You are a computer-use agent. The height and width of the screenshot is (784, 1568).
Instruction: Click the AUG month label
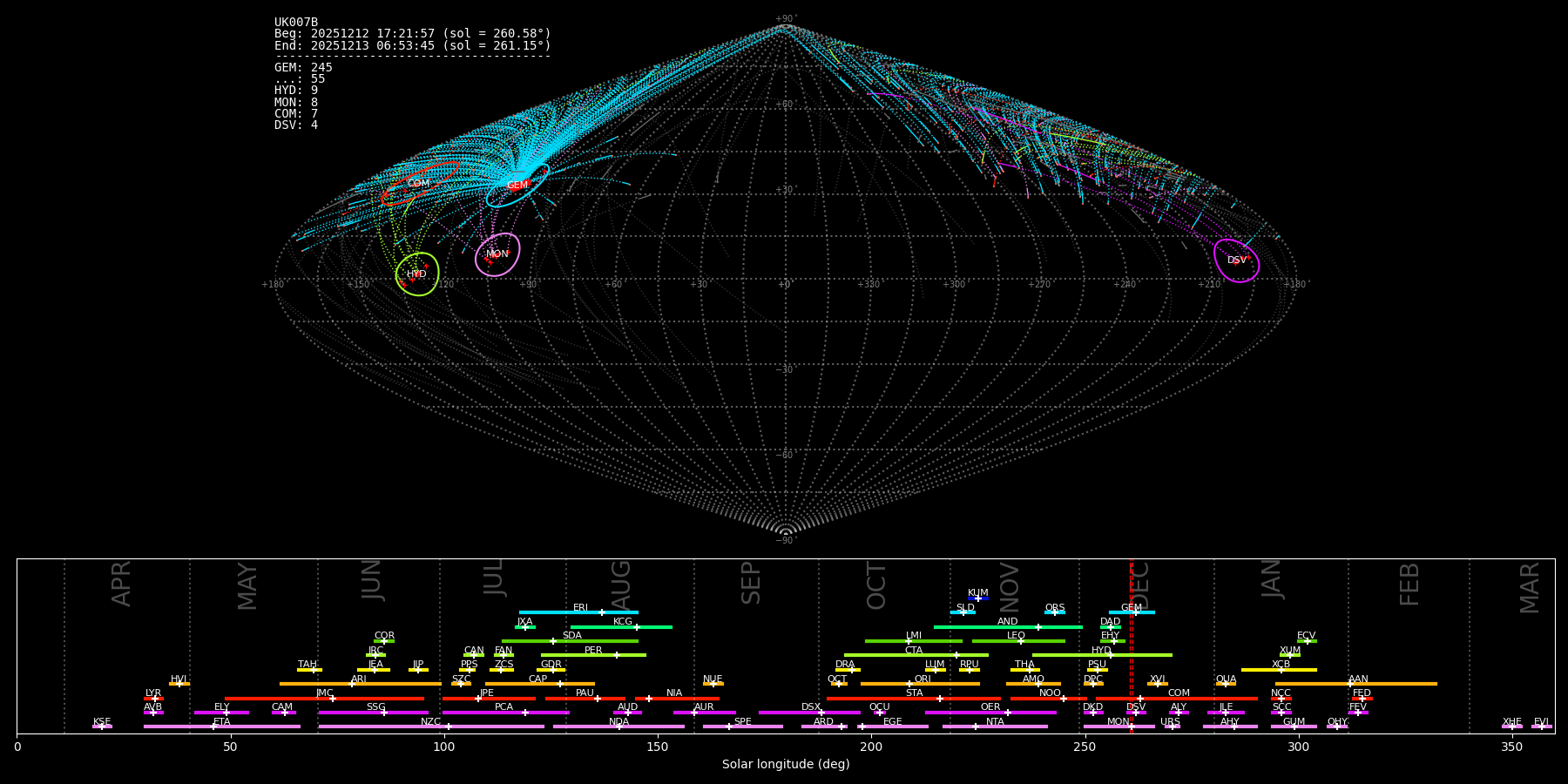621,583
